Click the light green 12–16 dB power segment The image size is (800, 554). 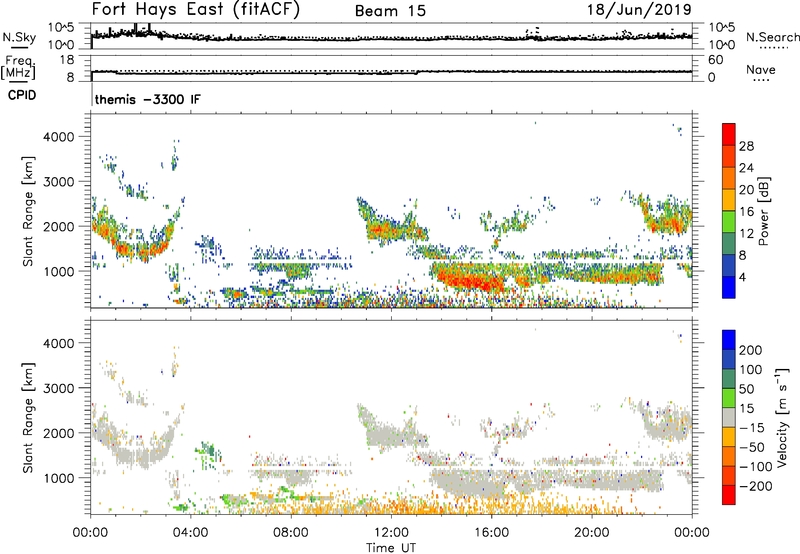[x=729, y=221]
